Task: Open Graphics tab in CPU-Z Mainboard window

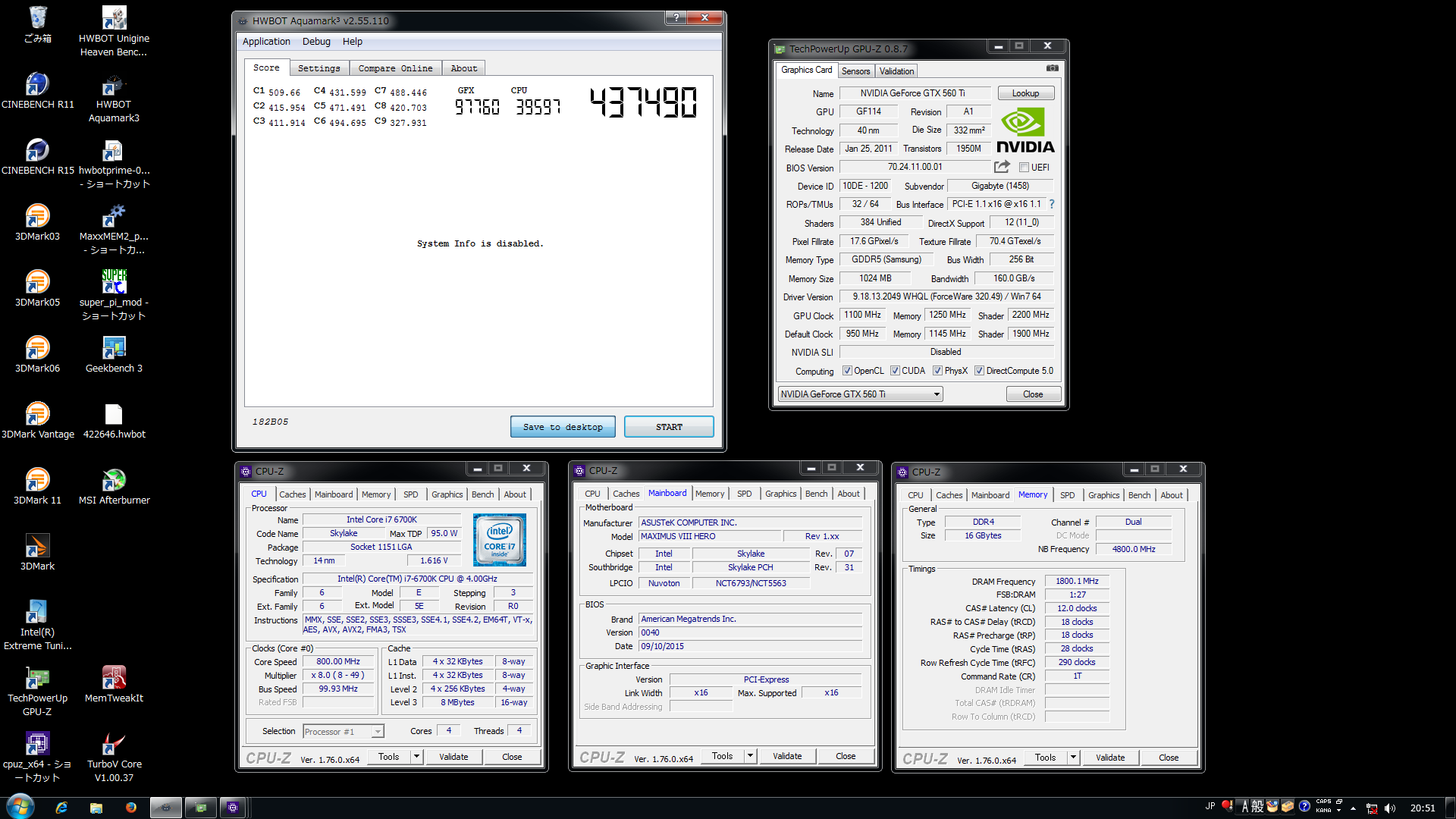Action: pyautogui.click(x=780, y=494)
